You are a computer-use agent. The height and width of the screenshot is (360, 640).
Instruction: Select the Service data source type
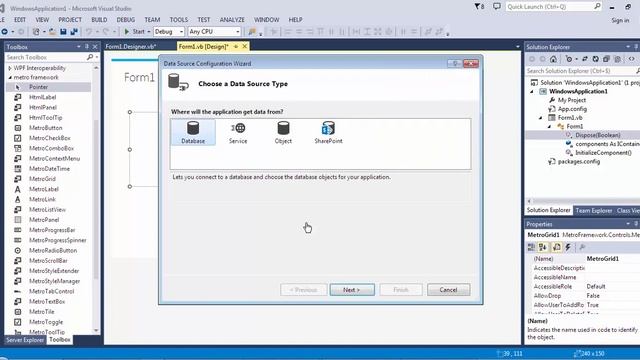(238, 132)
